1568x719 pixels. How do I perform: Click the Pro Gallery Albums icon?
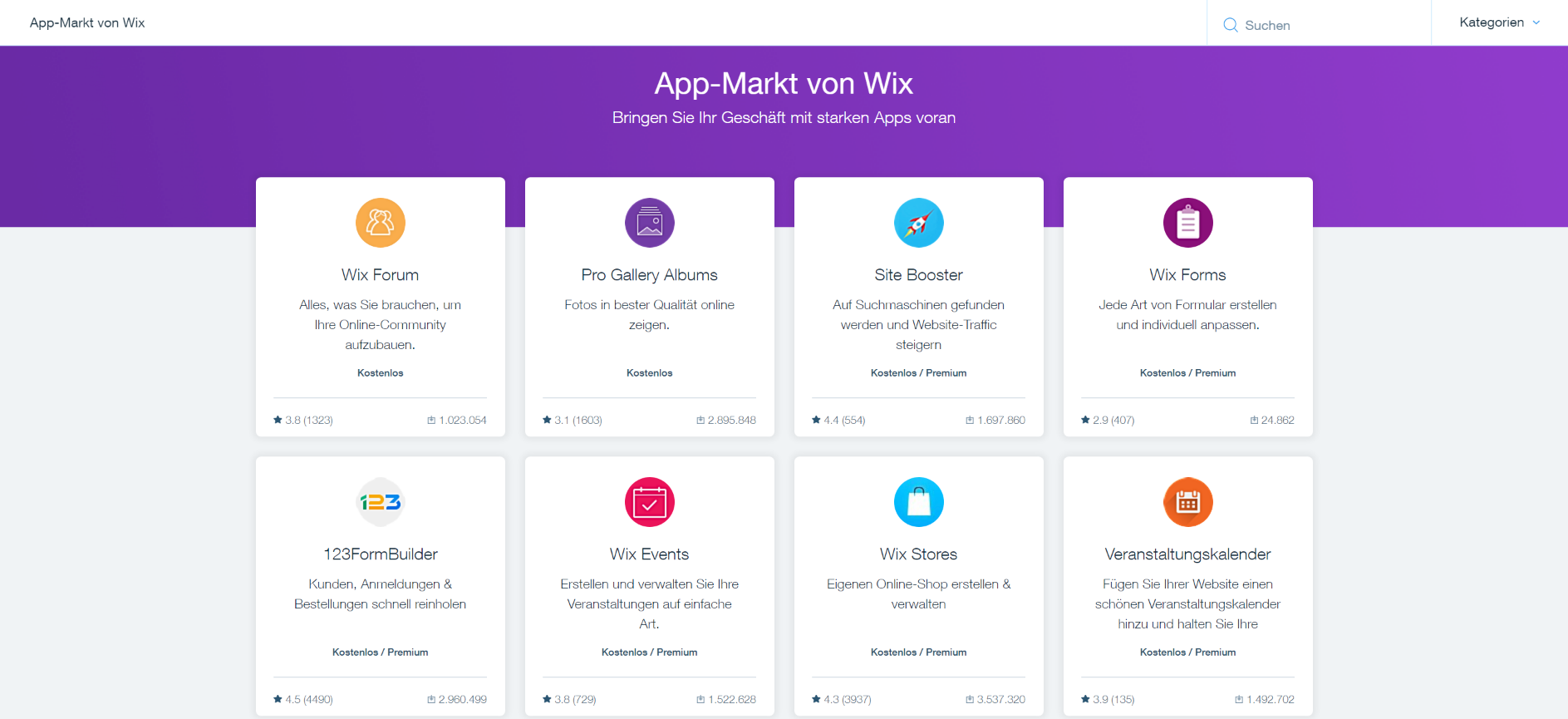tap(650, 223)
